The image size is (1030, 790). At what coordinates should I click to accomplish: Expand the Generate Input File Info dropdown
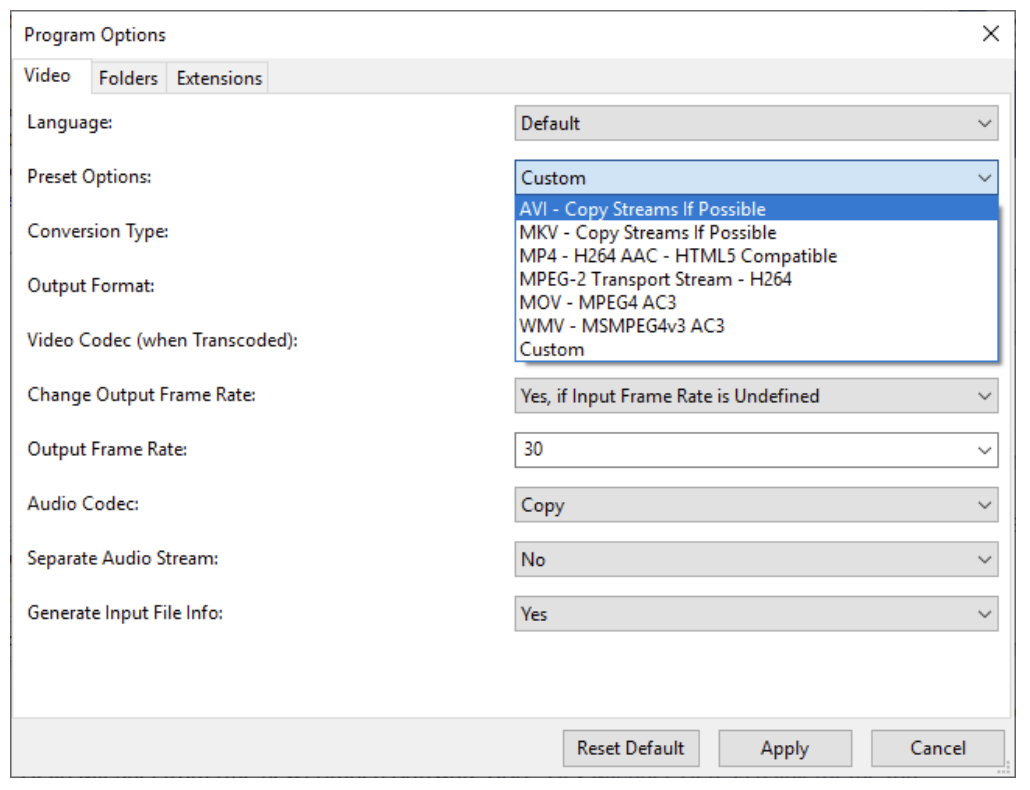(756, 614)
